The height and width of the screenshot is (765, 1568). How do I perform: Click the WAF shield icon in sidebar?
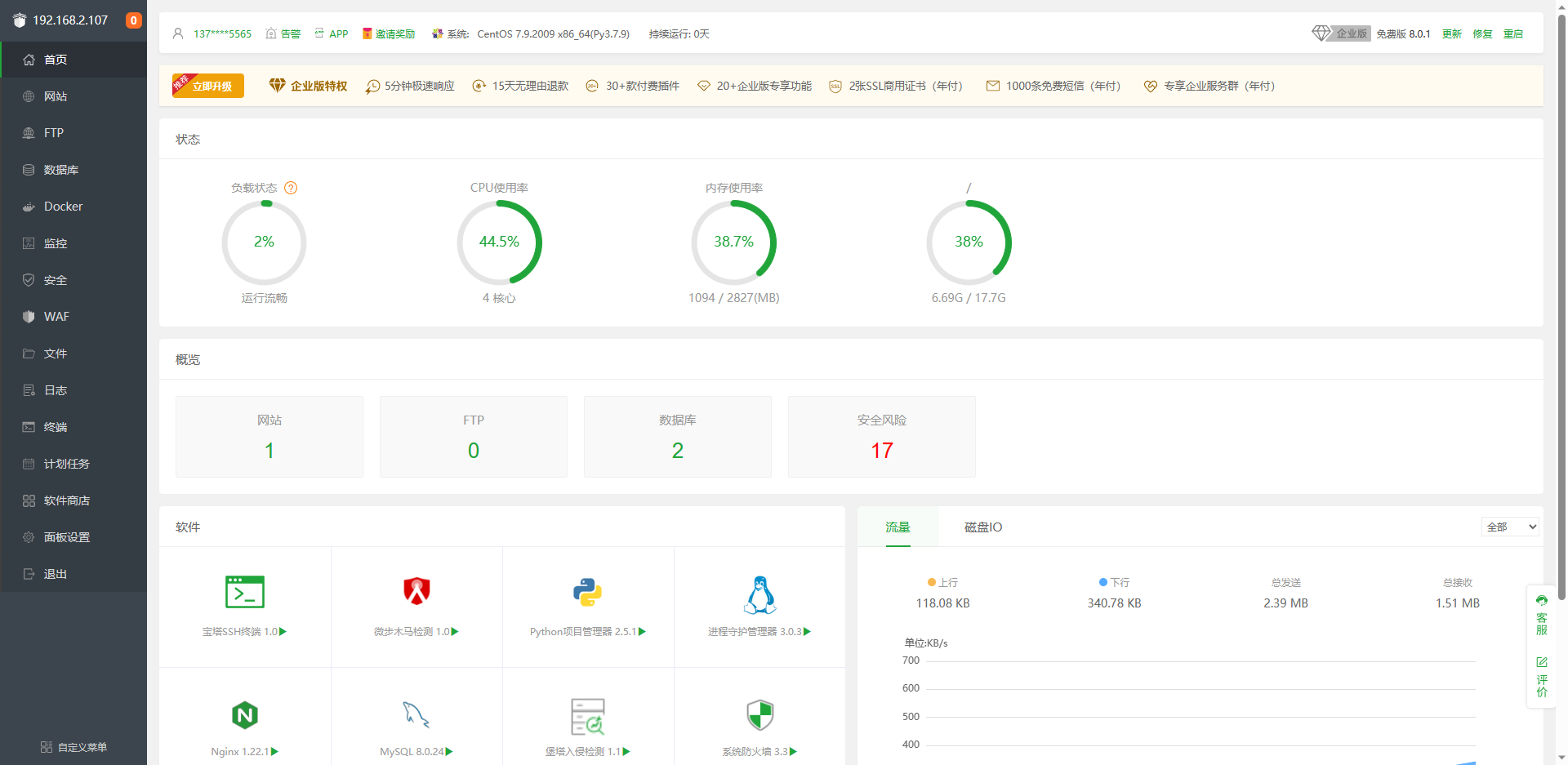coord(29,317)
